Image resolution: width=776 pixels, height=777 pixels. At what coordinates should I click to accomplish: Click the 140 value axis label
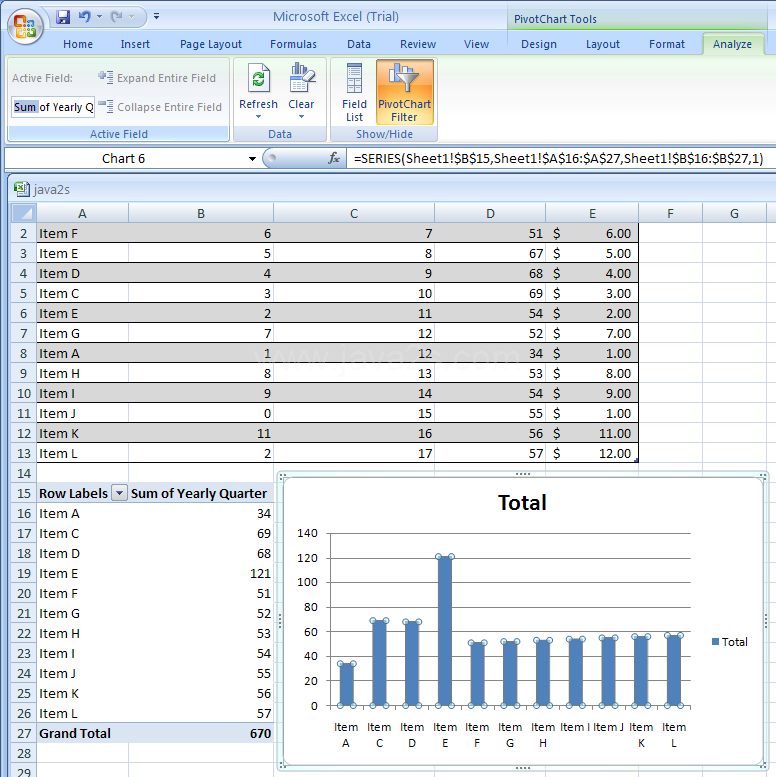click(307, 533)
